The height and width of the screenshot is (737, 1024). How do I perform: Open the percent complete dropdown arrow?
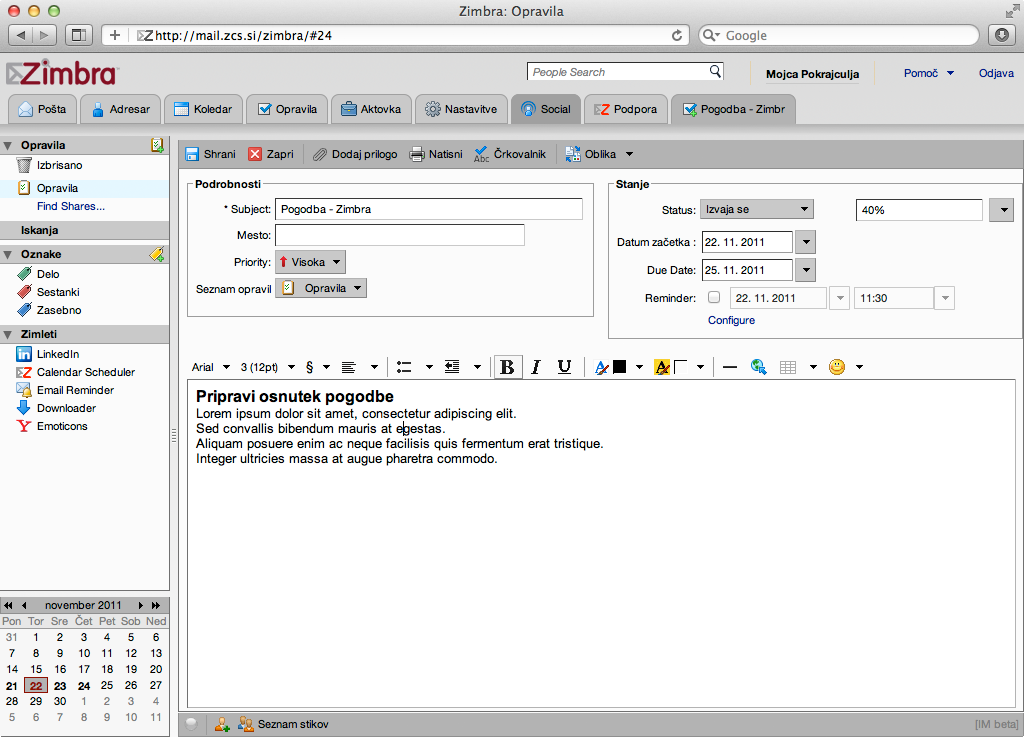point(1002,210)
